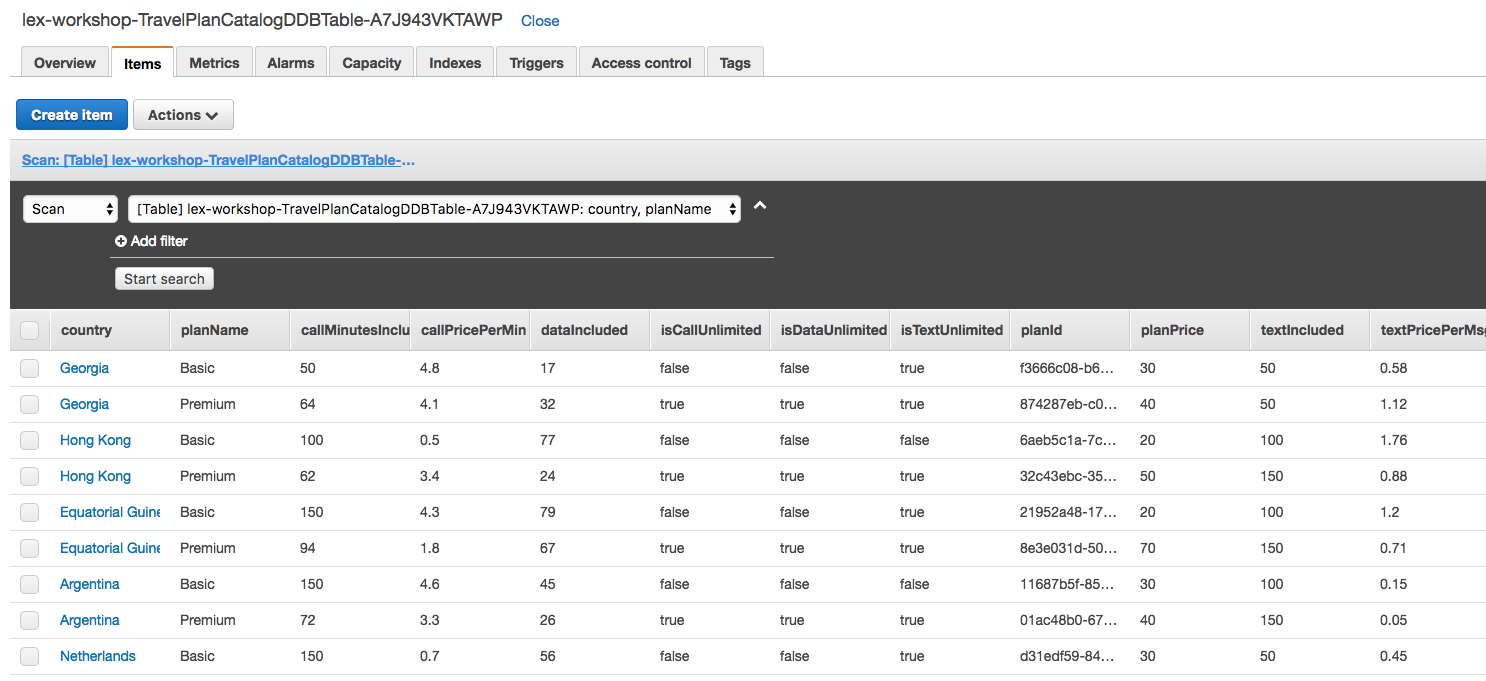Open the Hong Kong item in the Premium row
The height and width of the screenshot is (681, 1486).
pyautogui.click(x=95, y=476)
